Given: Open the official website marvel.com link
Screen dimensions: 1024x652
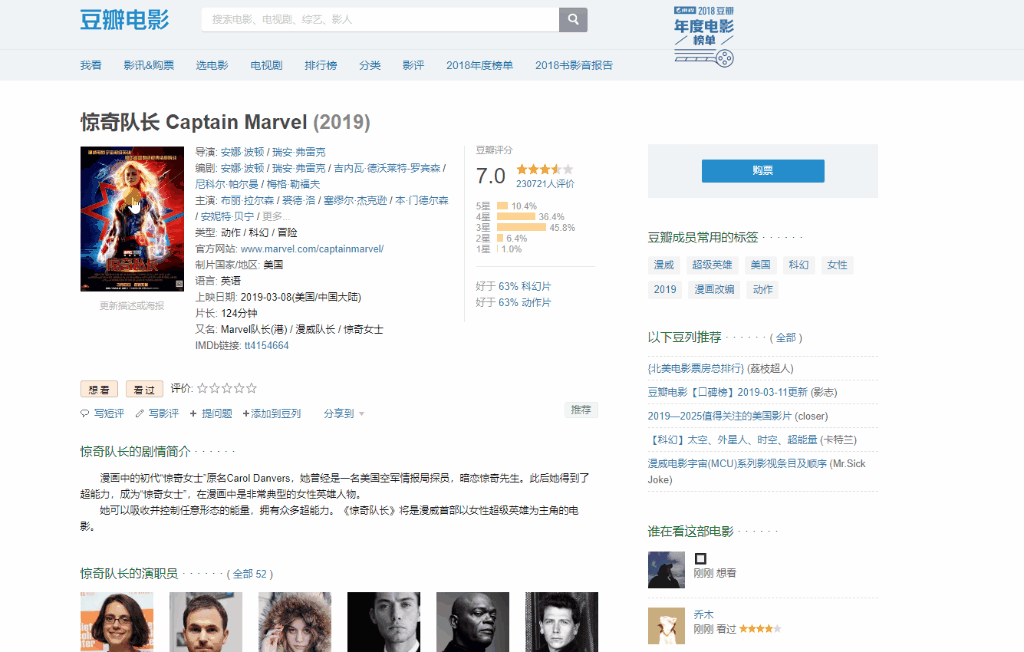Looking at the screenshot, I should pyautogui.click(x=312, y=249).
